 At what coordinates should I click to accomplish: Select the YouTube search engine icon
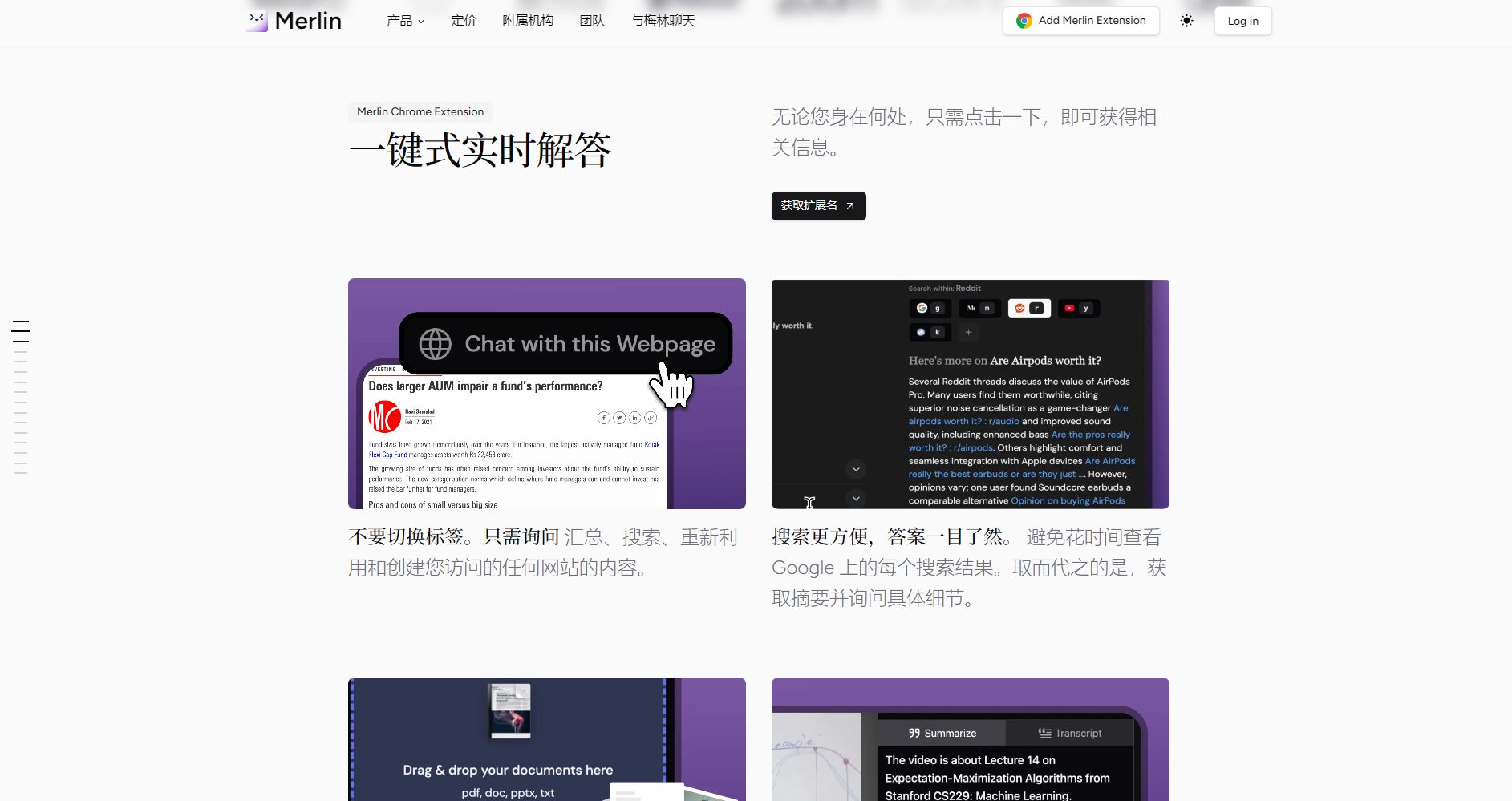[x=1070, y=308]
